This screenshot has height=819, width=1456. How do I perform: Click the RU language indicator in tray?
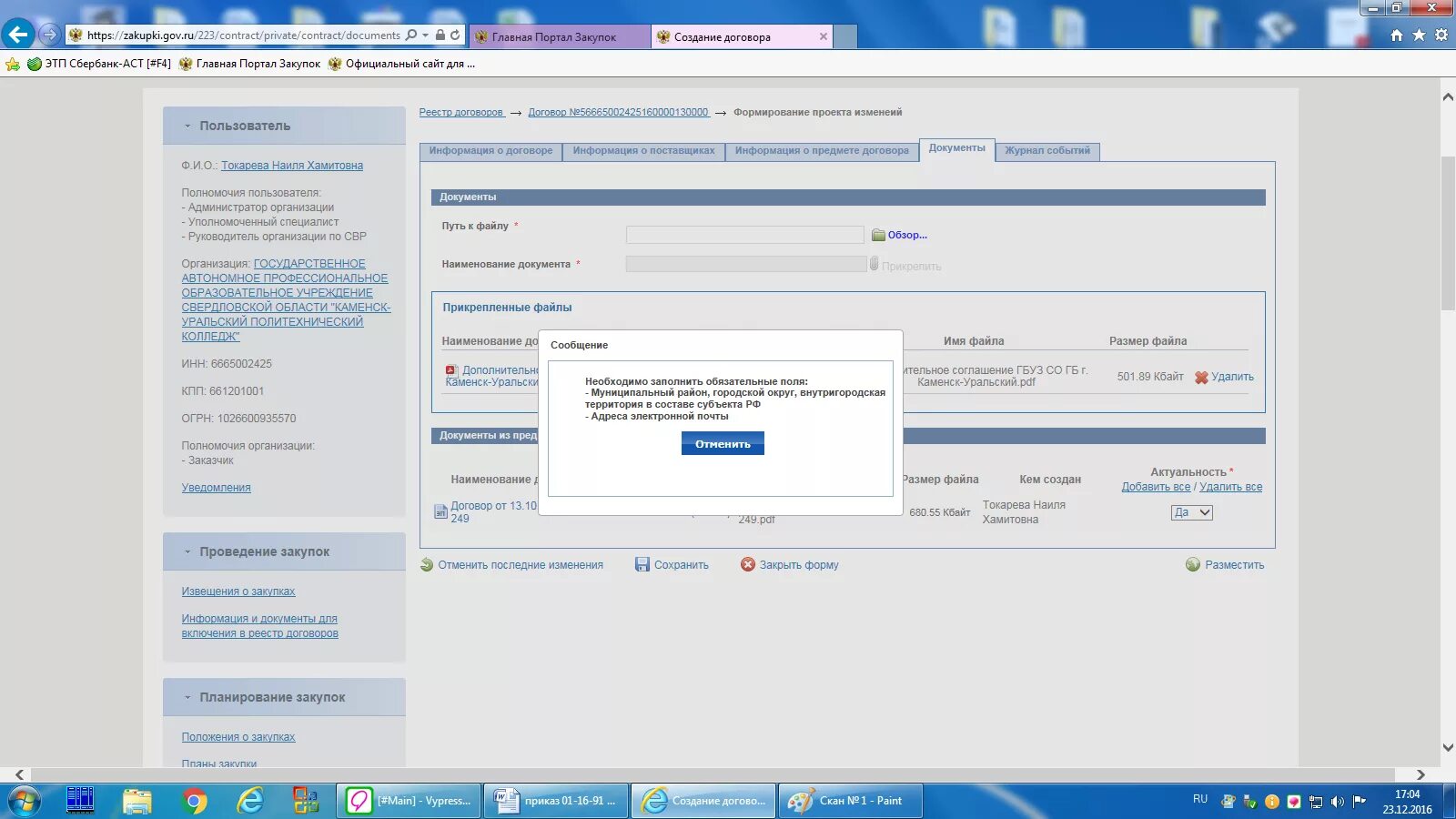[1200, 799]
